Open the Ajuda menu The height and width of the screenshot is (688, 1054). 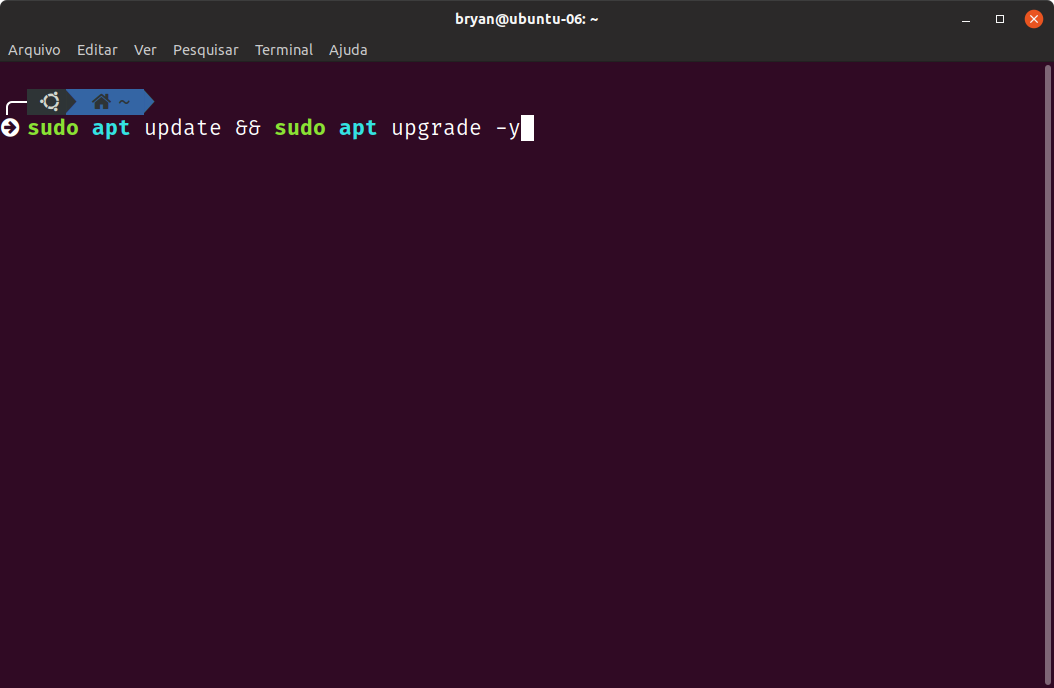point(348,50)
